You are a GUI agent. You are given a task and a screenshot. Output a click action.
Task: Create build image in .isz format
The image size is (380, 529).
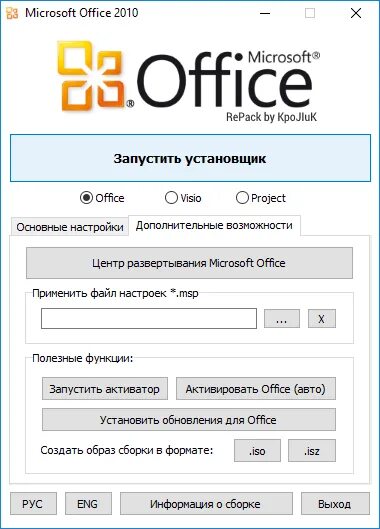pos(312,450)
